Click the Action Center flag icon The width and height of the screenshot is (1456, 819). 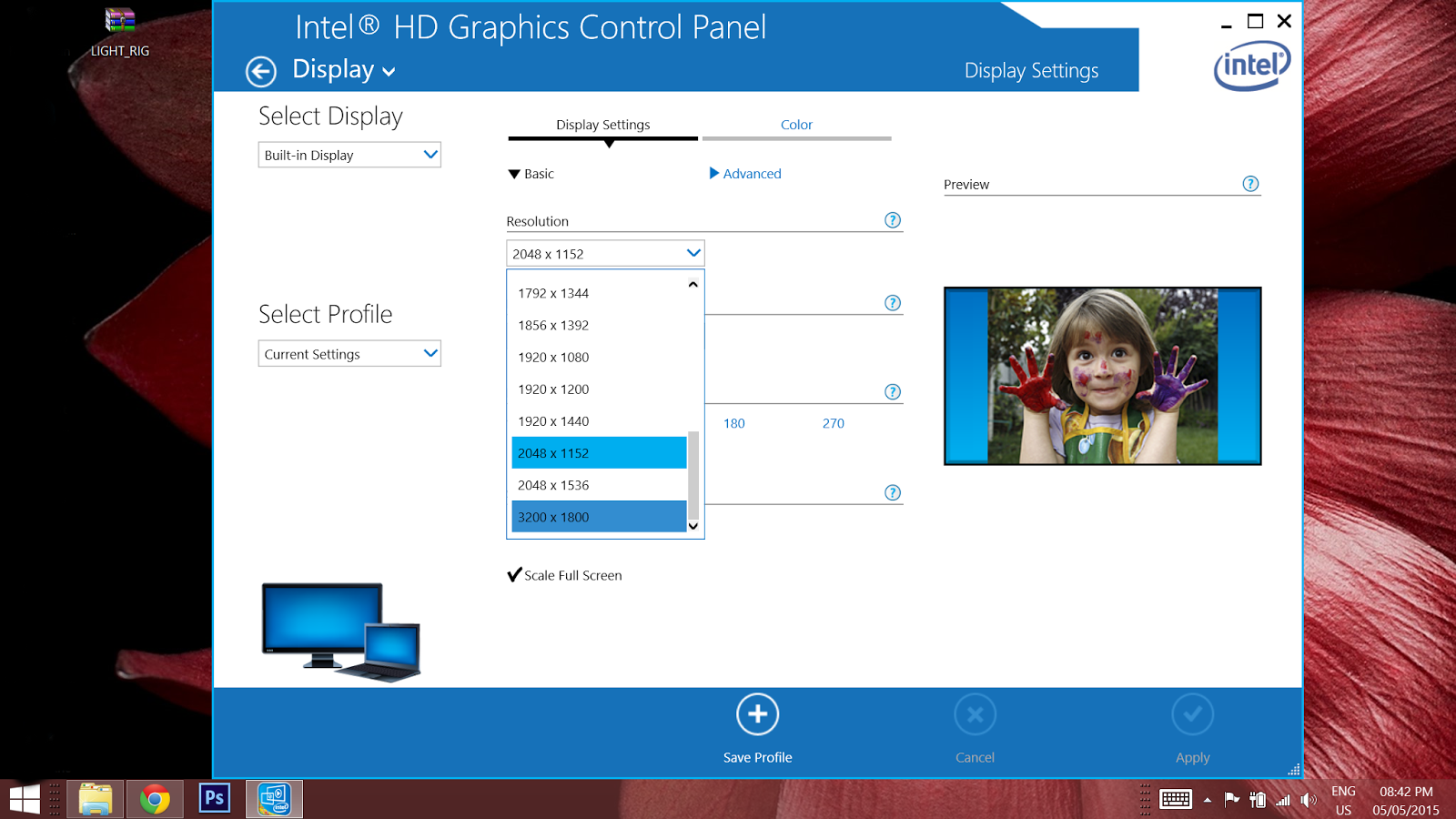point(1232,800)
